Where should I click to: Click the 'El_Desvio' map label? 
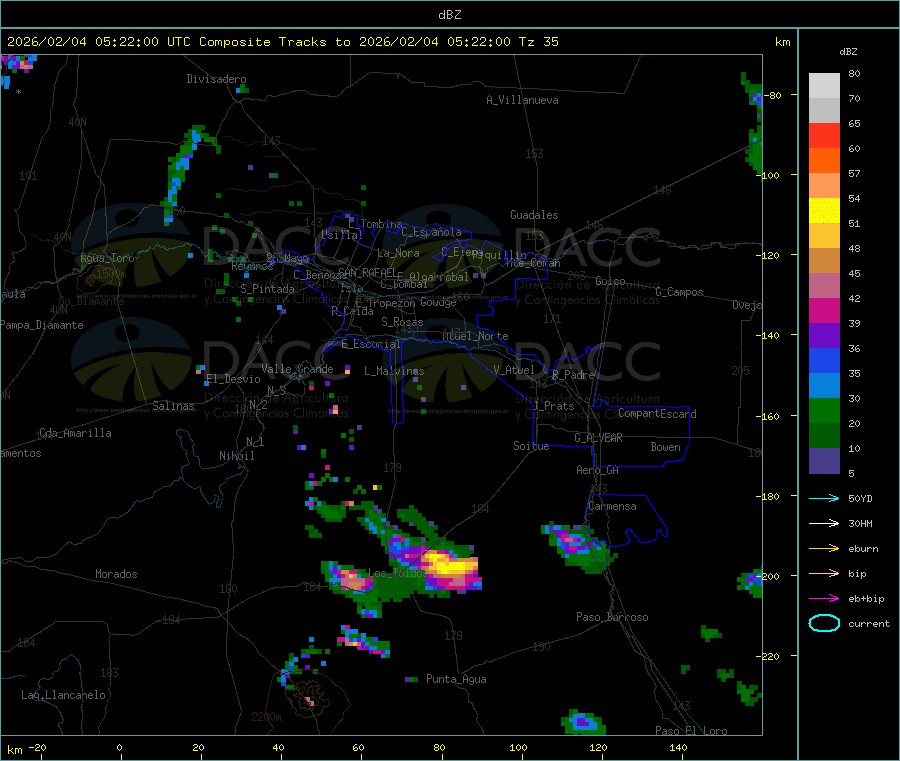coord(233,379)
